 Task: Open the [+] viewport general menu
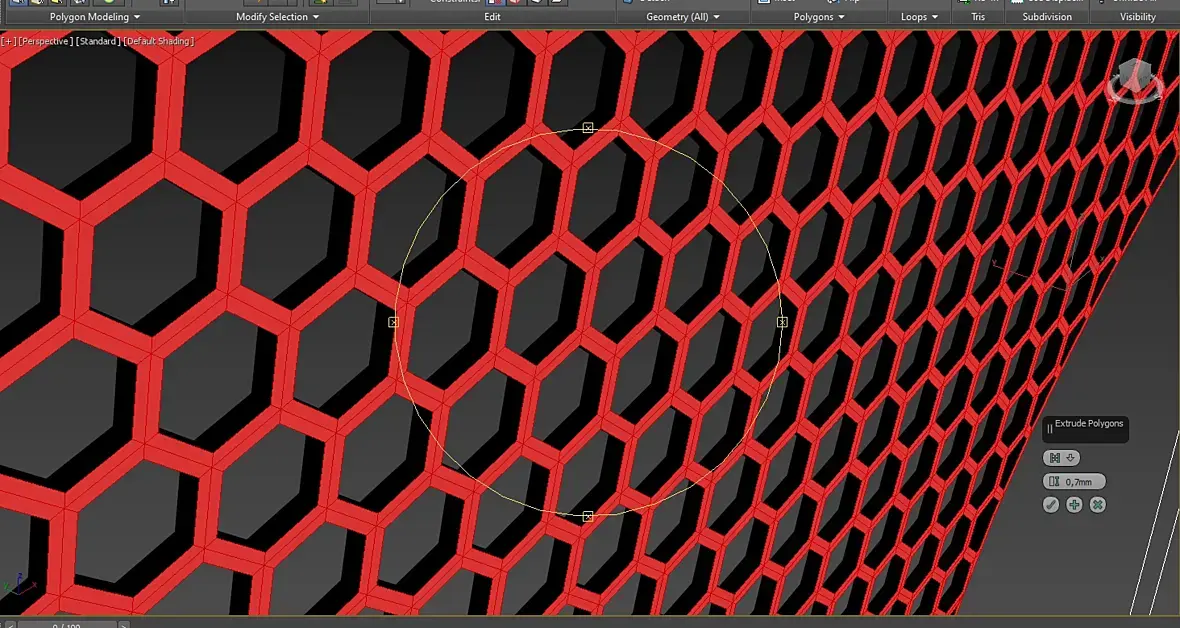click(8, 41)
